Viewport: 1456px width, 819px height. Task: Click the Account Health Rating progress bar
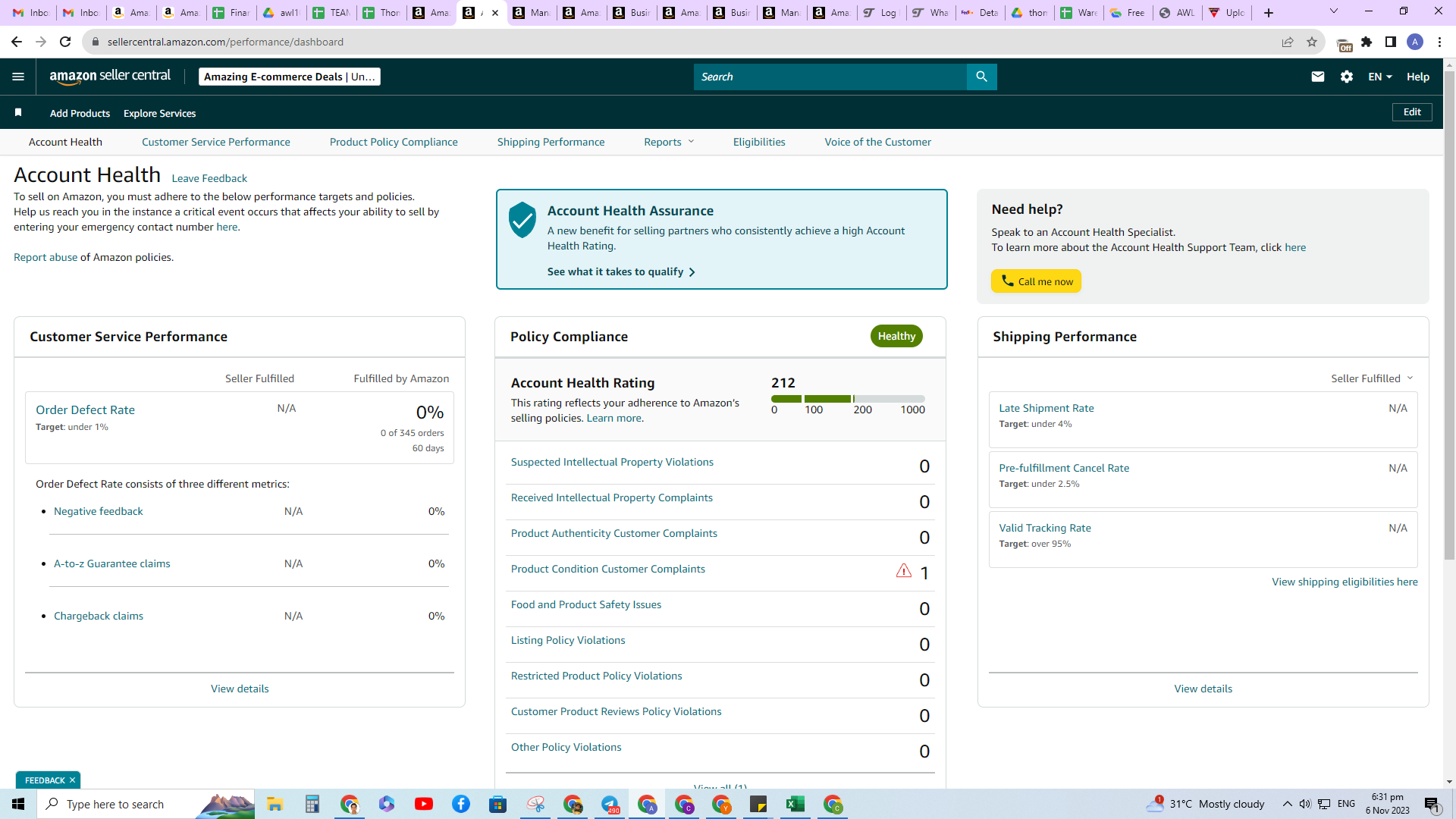[x=848, y=399]
